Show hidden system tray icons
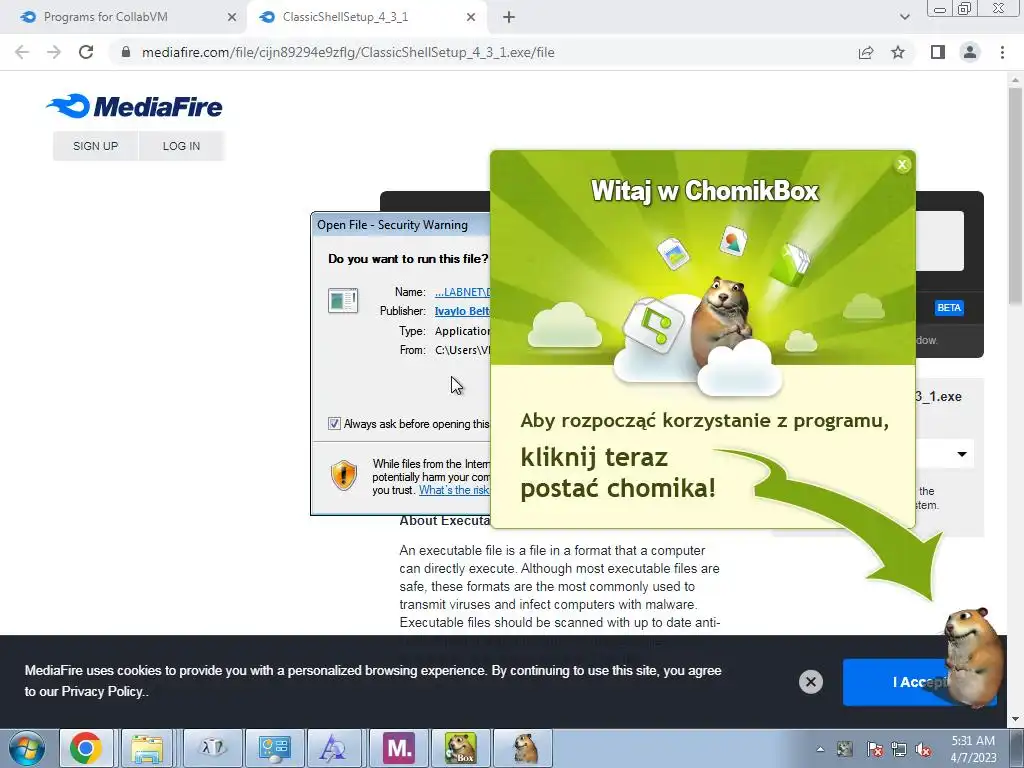 coord(820,749)
